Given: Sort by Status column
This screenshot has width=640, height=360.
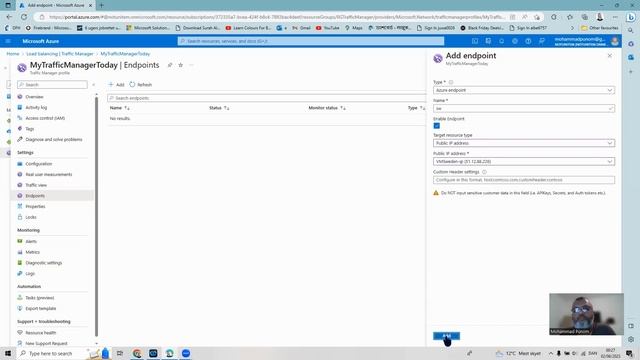Looking at the screenshot, I should coord(219,108).
